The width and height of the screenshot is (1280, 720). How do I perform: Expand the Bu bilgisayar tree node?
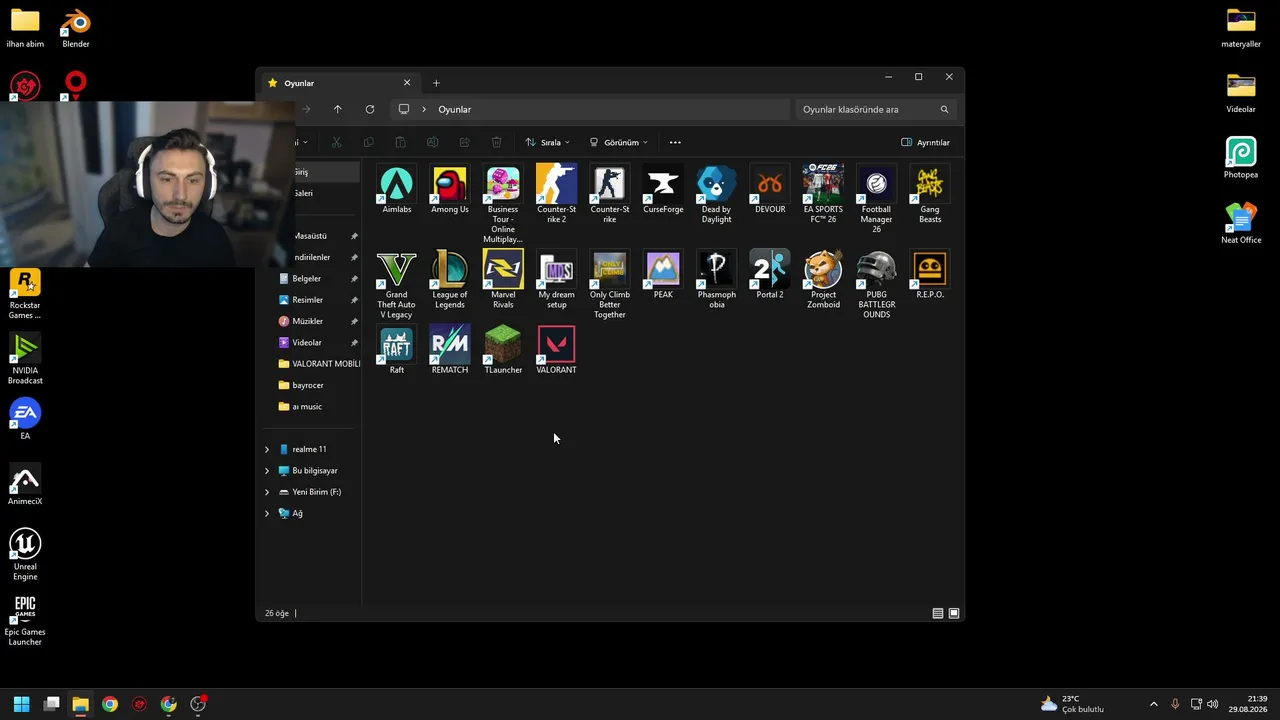point(267,471)
